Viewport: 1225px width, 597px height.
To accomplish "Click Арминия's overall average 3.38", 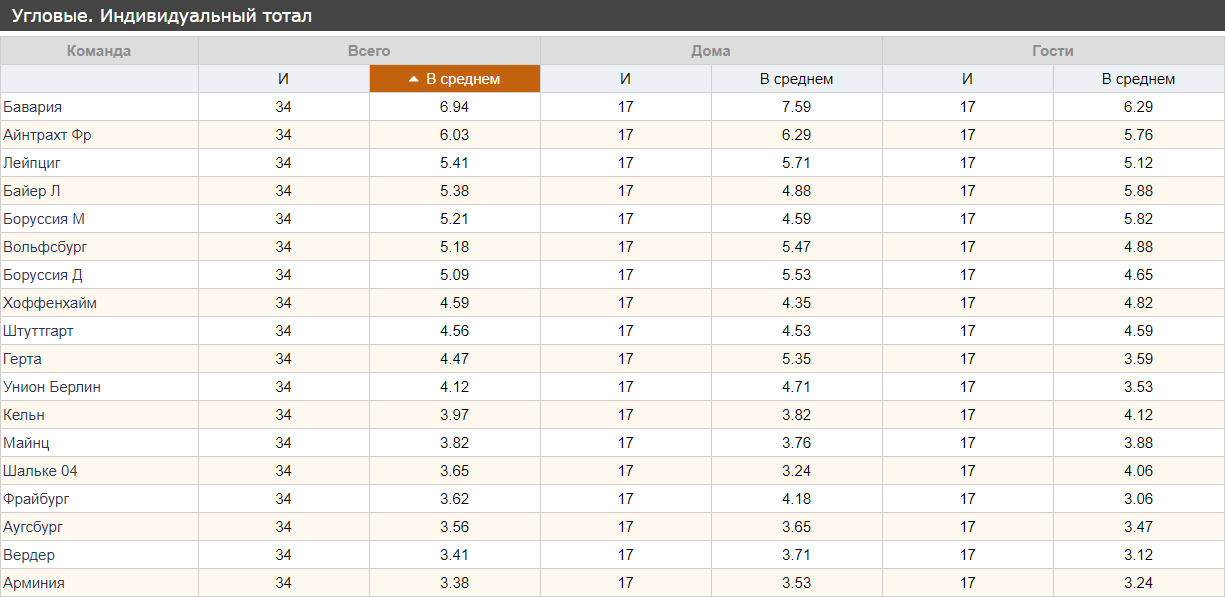I will [x=455, y=583].
